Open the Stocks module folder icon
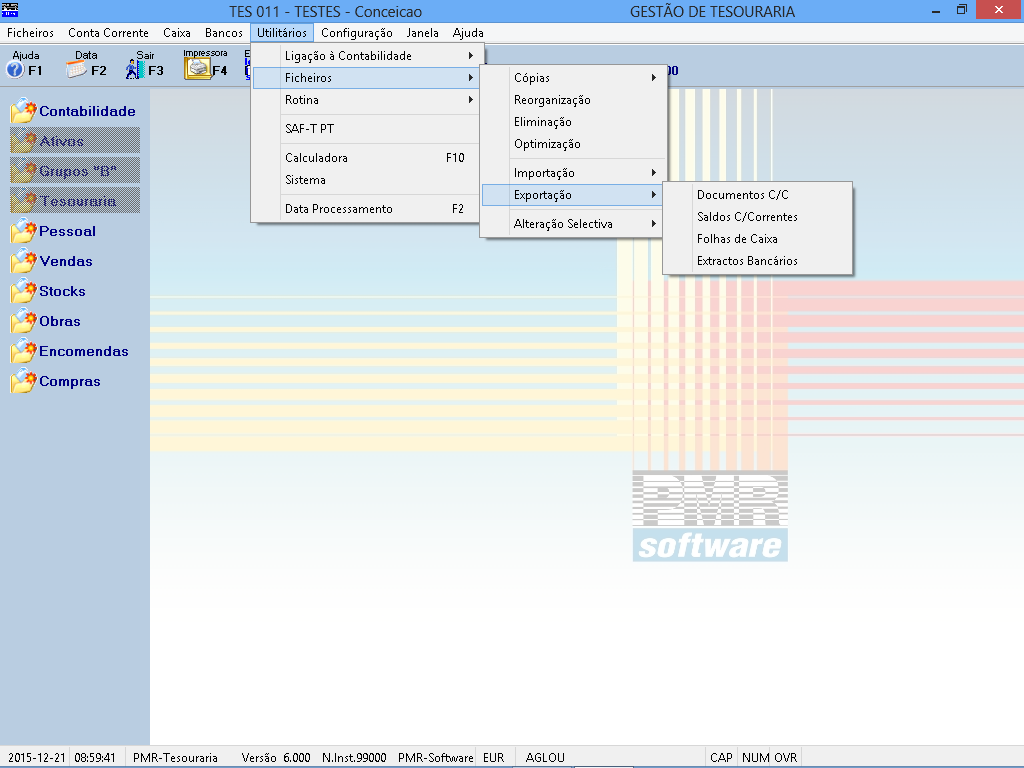This screenshot has height=768, width=1024. [24, 291]
